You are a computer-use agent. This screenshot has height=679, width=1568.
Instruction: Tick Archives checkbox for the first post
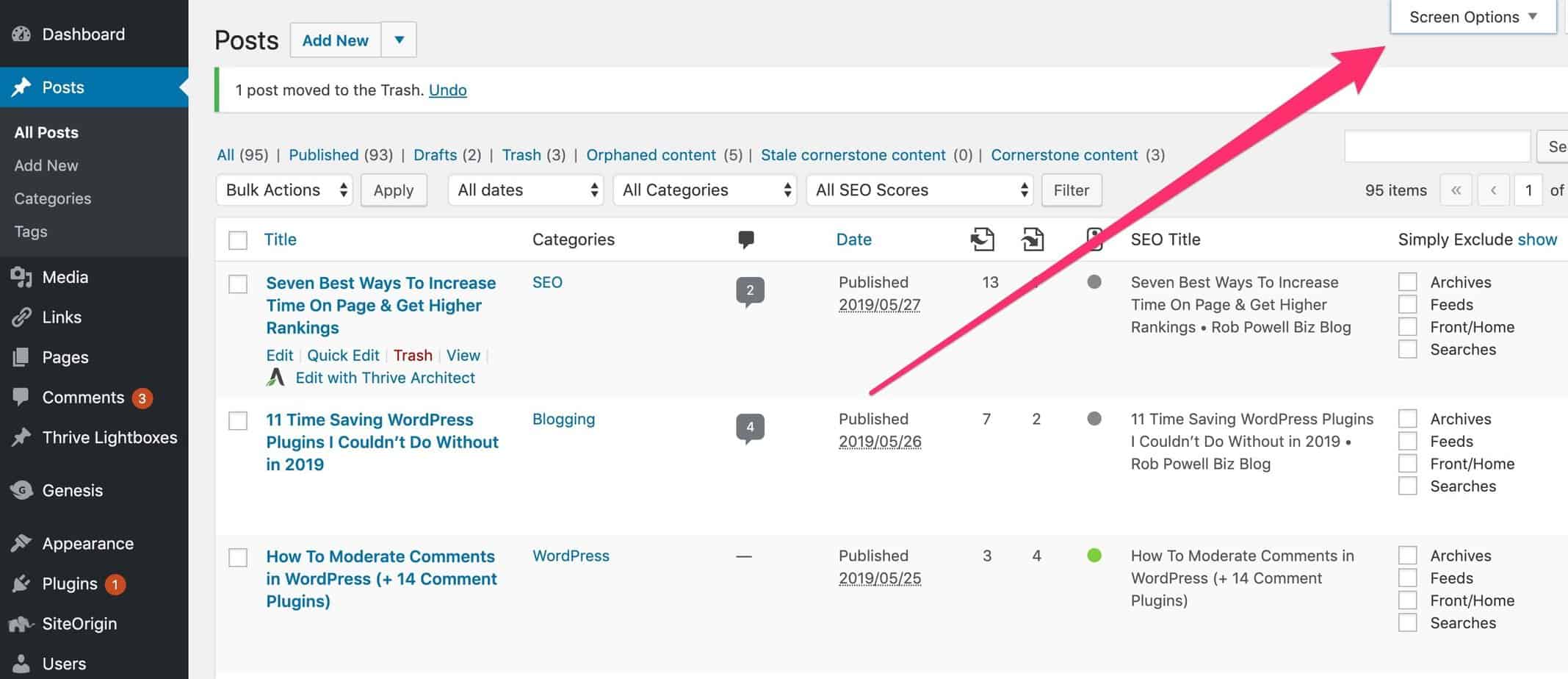click(x=1407, y=282)
